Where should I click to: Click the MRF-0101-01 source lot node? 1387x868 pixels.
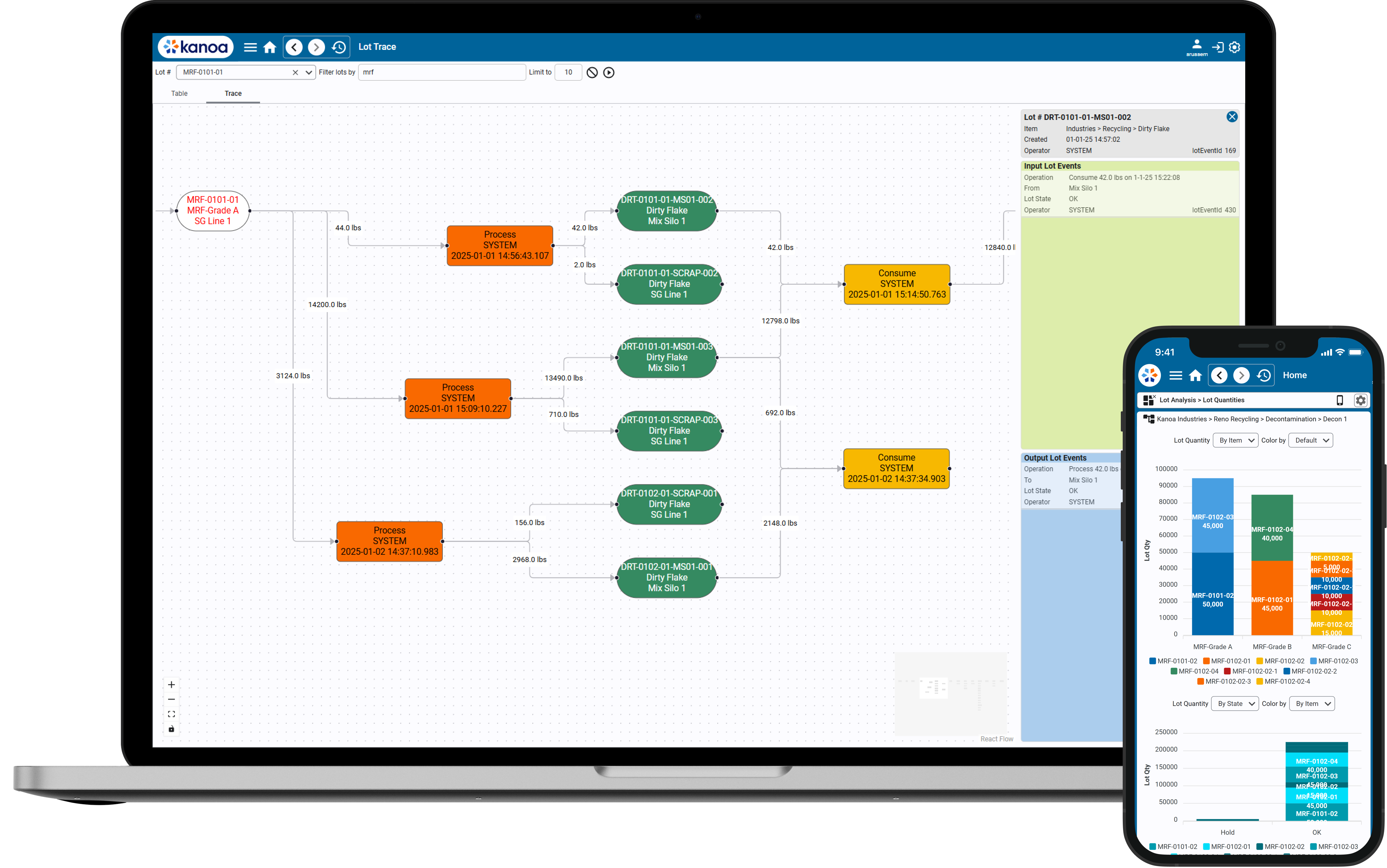213,211
